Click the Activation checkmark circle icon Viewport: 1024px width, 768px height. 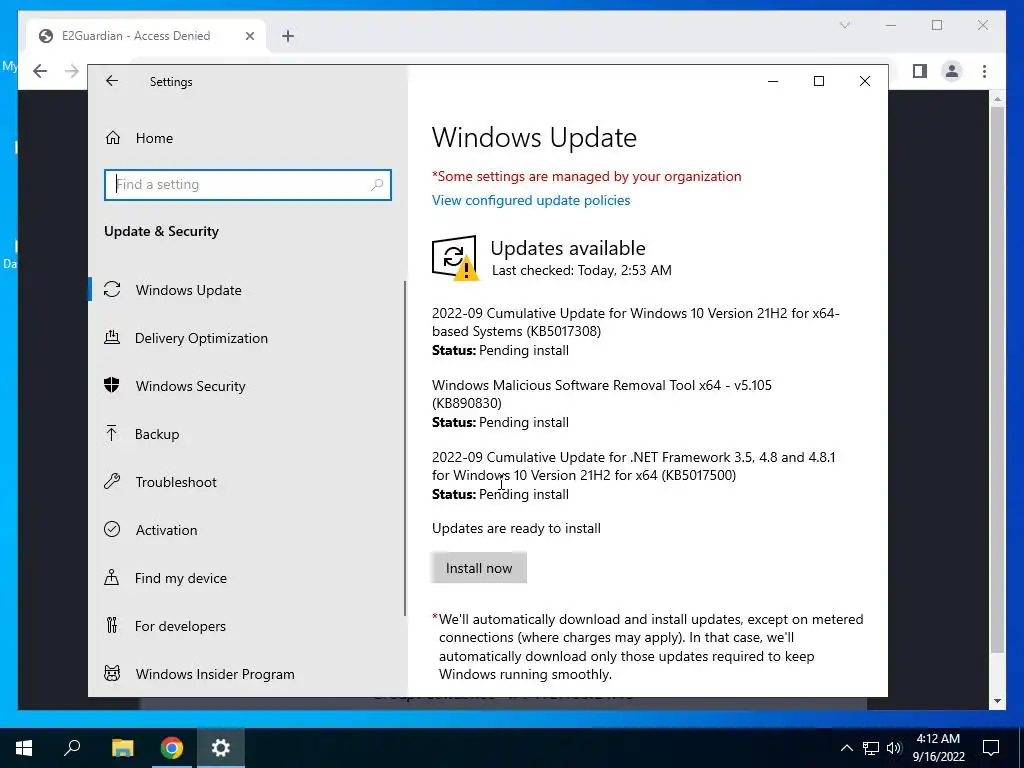112,530
